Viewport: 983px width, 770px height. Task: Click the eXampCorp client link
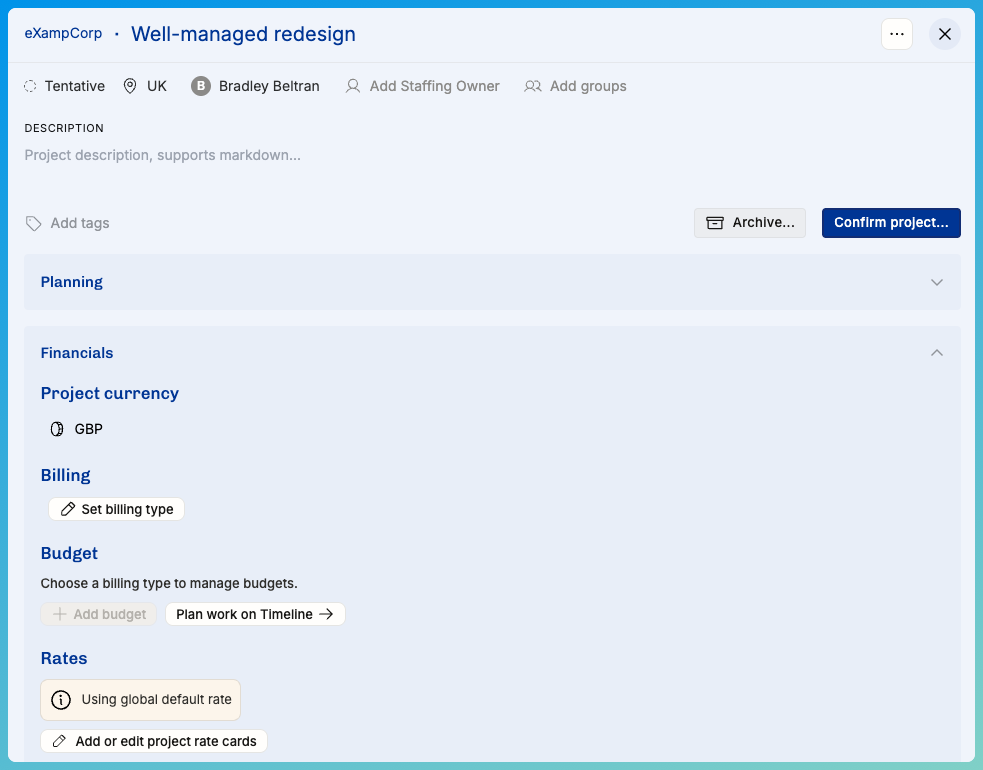click(63, 34)
